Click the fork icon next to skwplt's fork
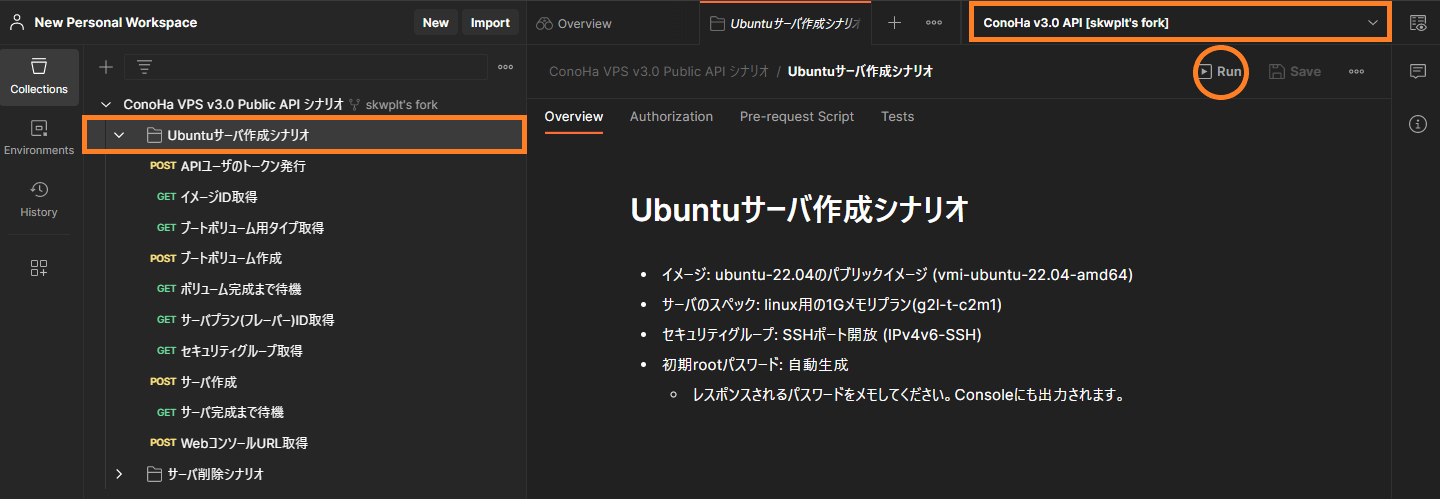 (x=354, y=104)
